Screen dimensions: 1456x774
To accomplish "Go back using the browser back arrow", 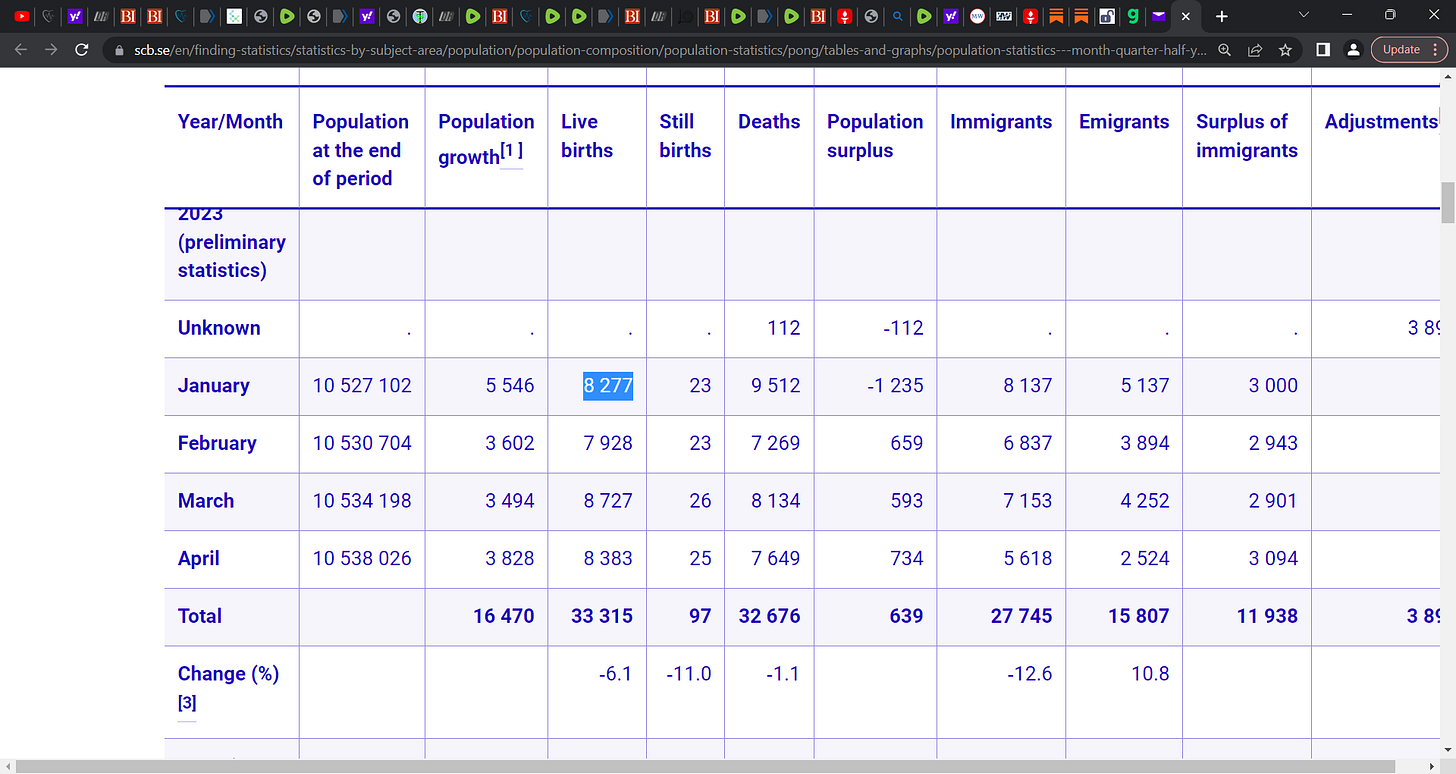I will pos(21,49).
